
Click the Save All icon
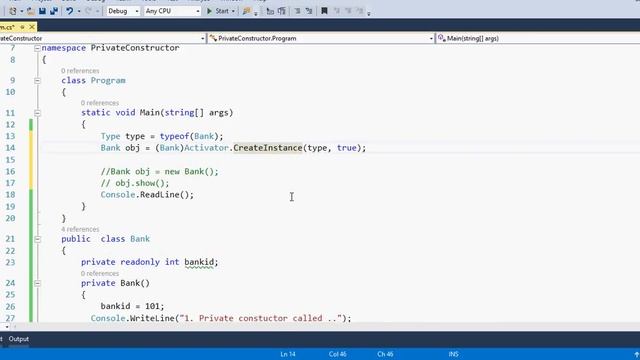pyautogui.click(x=53, y=11)
